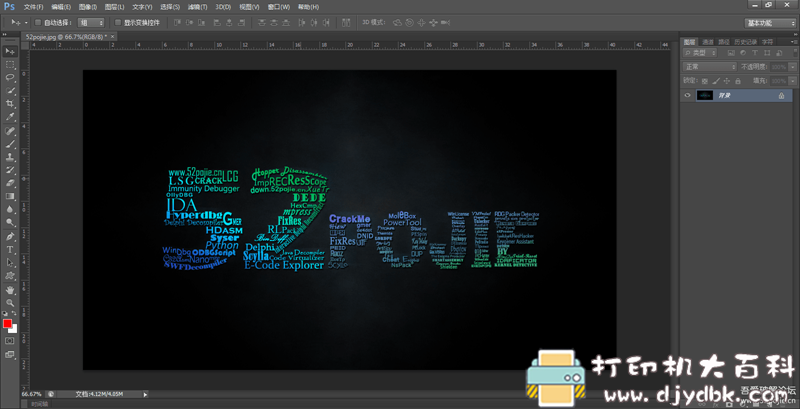
Task: Click the red foreground color swatch
Action: 7,323
